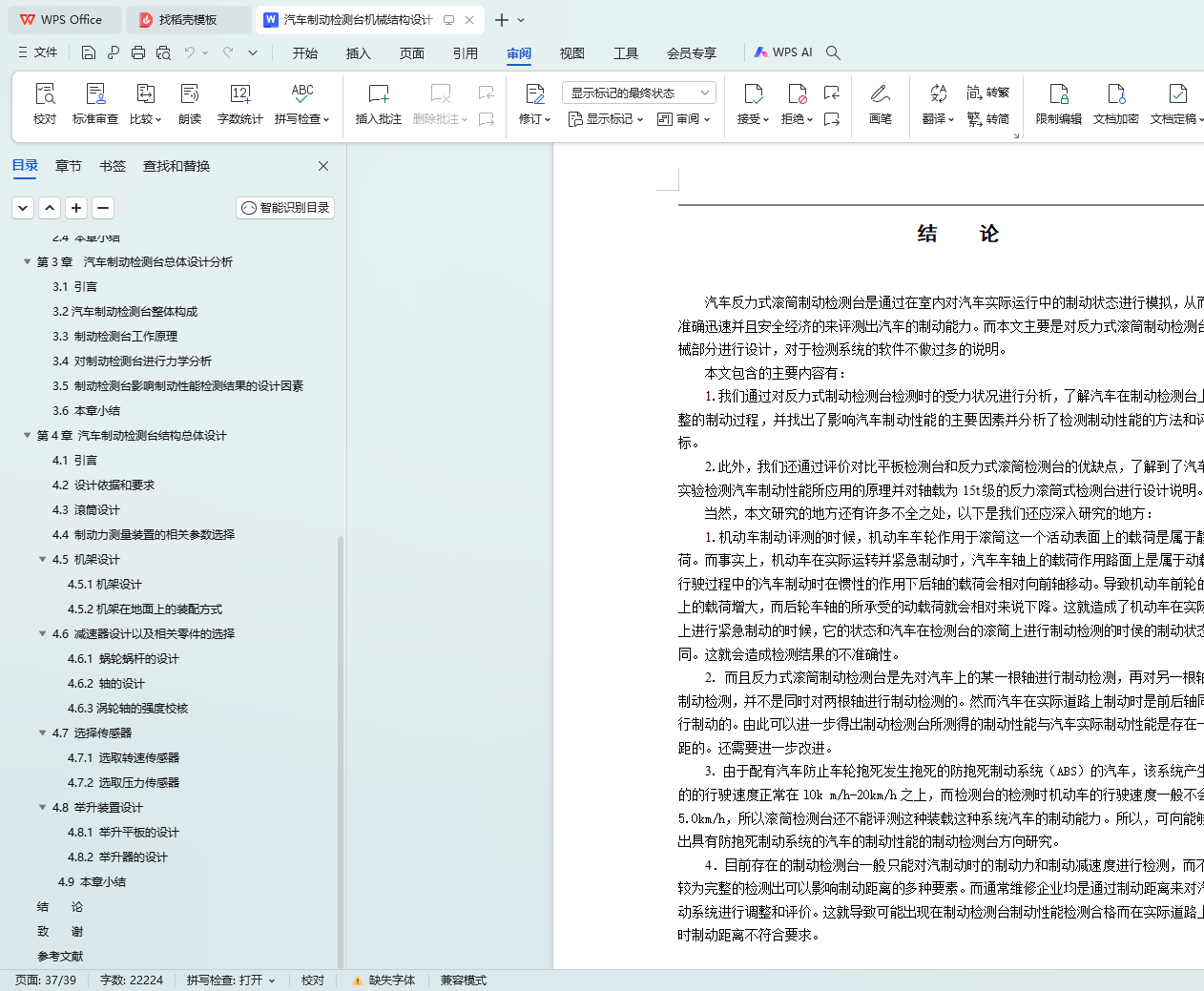Switch to the 引用 ribbon tab

466,53
